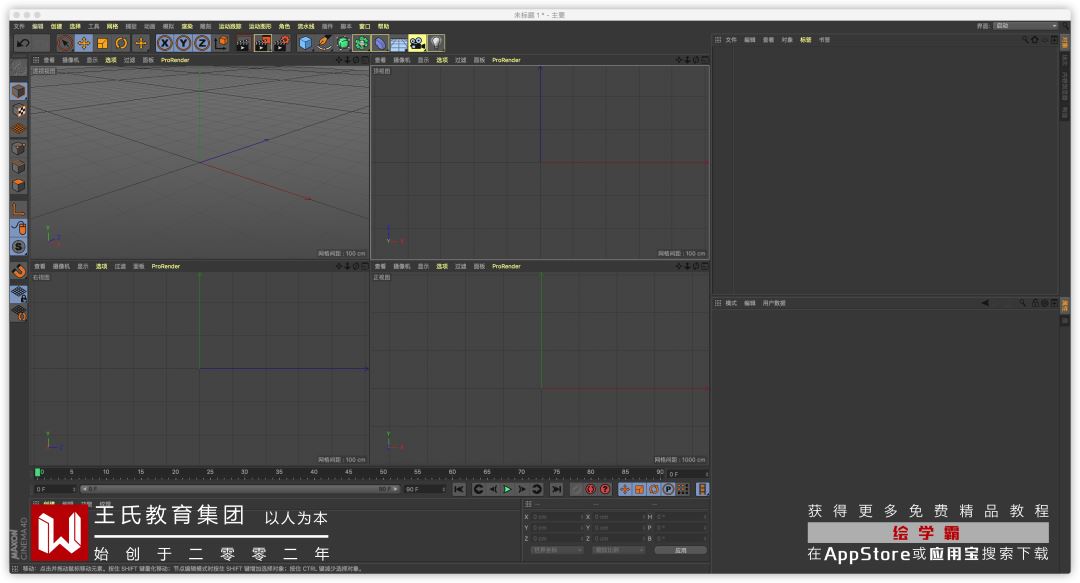Open the 界面 layout dropdown
The height and width of the screenshot is (583, 1080).
click(x=1026, y=25)
